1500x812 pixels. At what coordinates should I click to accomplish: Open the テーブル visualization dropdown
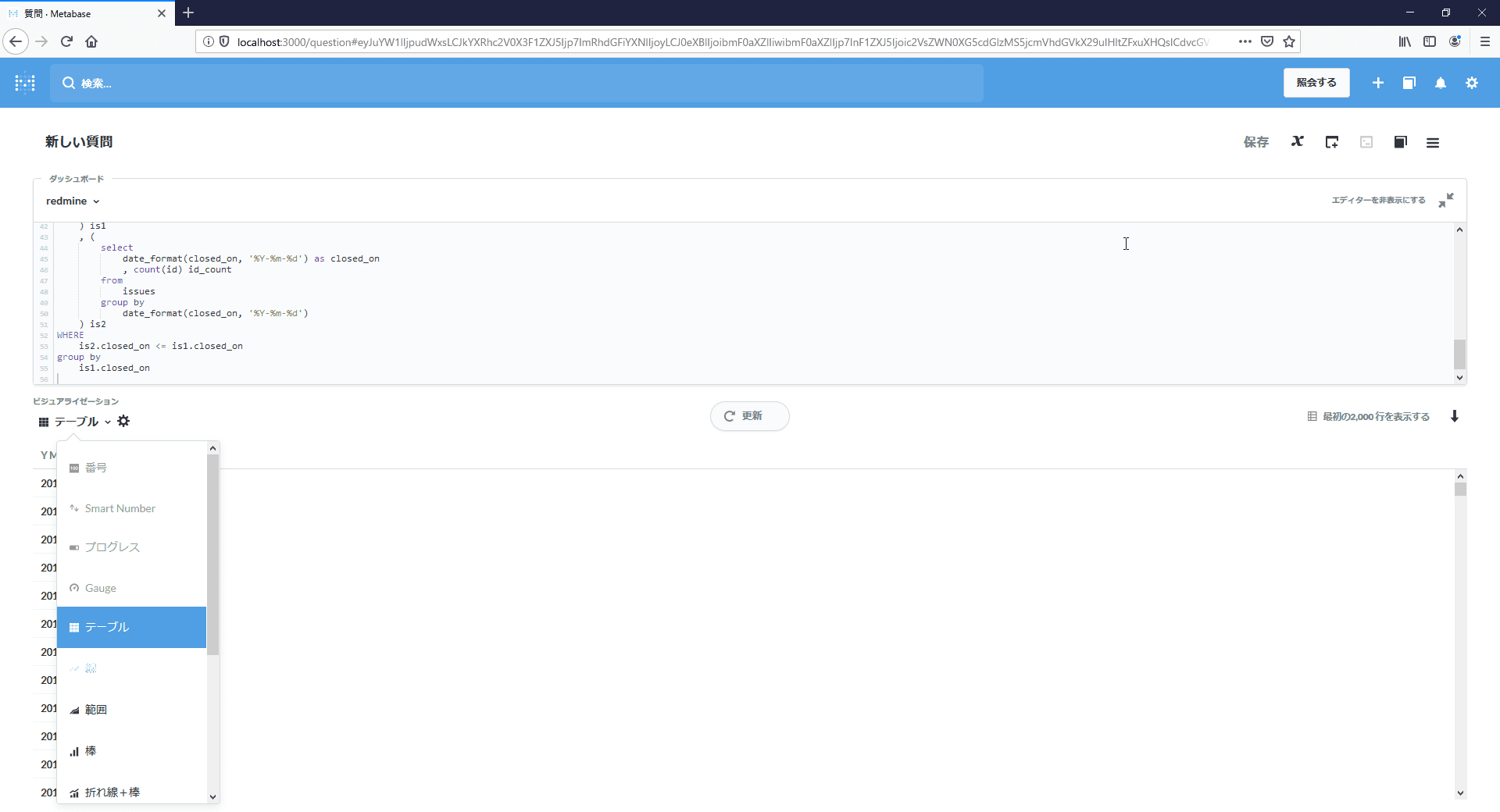coord(74,422)
